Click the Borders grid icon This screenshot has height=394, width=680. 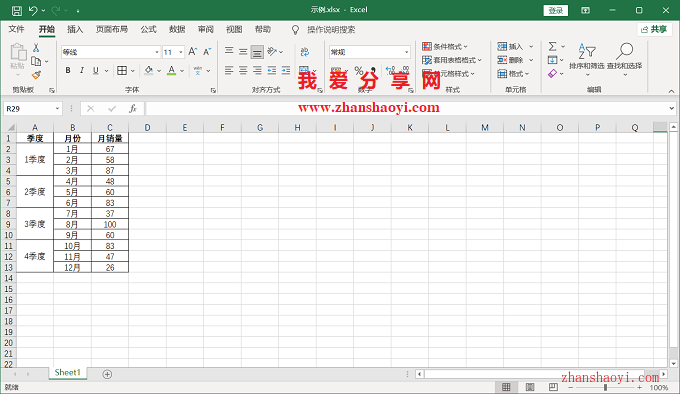tap(122, 70)
